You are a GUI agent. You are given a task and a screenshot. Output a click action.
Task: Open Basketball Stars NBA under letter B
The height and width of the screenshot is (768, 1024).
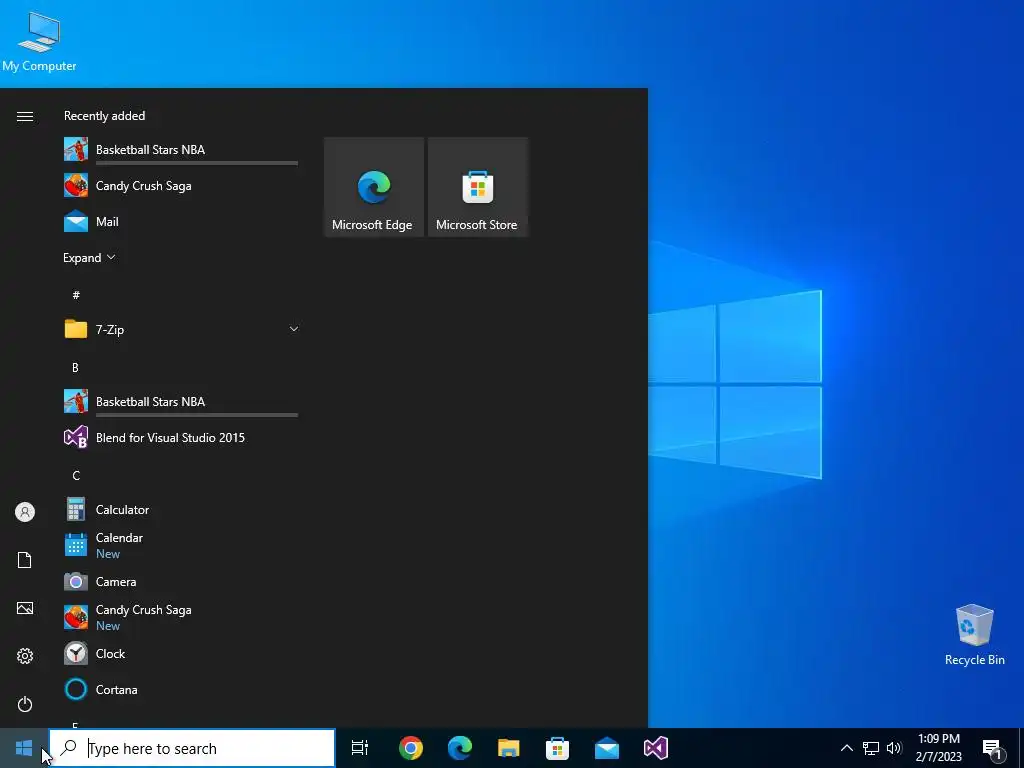point(181,402)
